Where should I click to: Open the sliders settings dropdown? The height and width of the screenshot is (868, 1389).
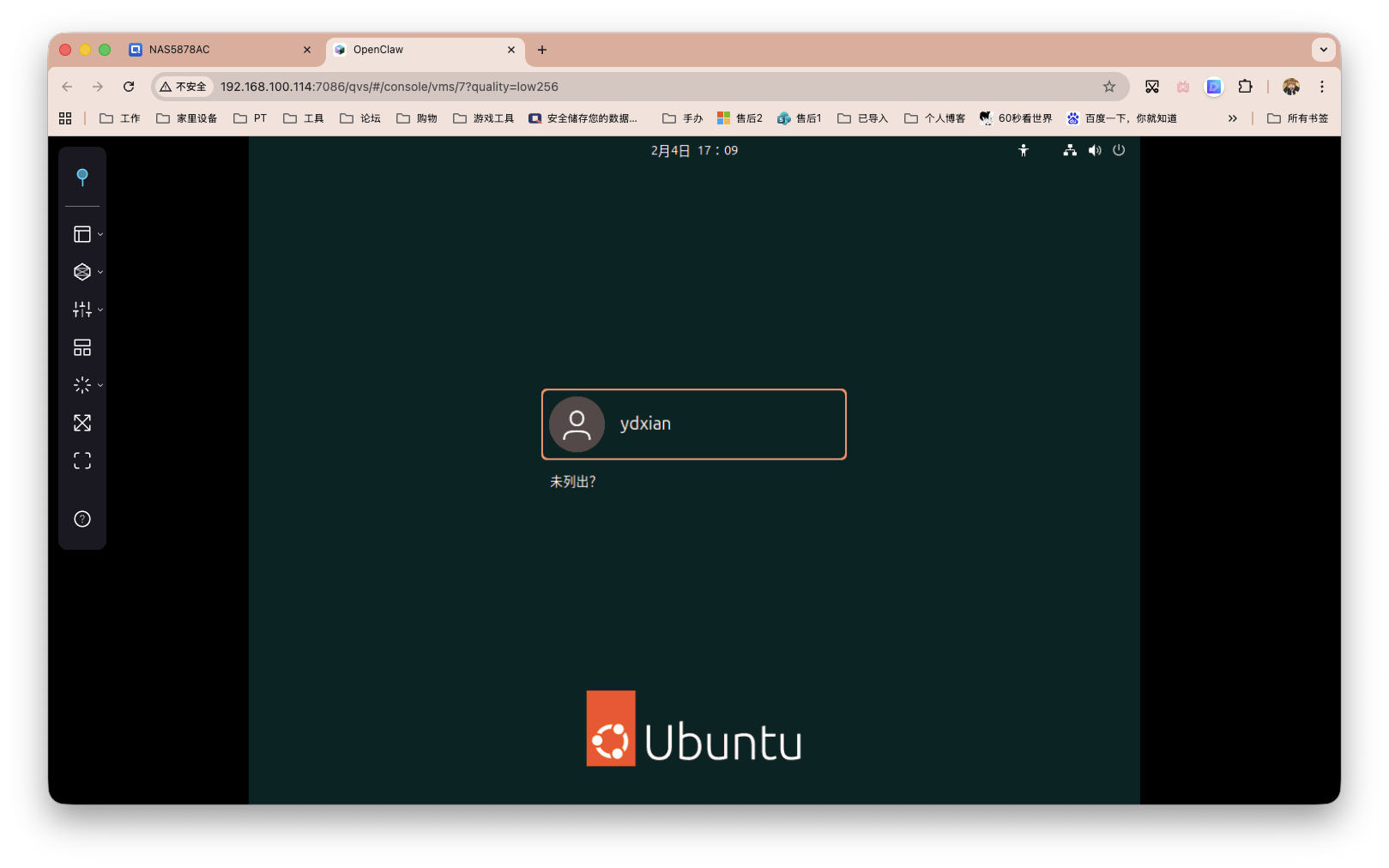[87, 310]
